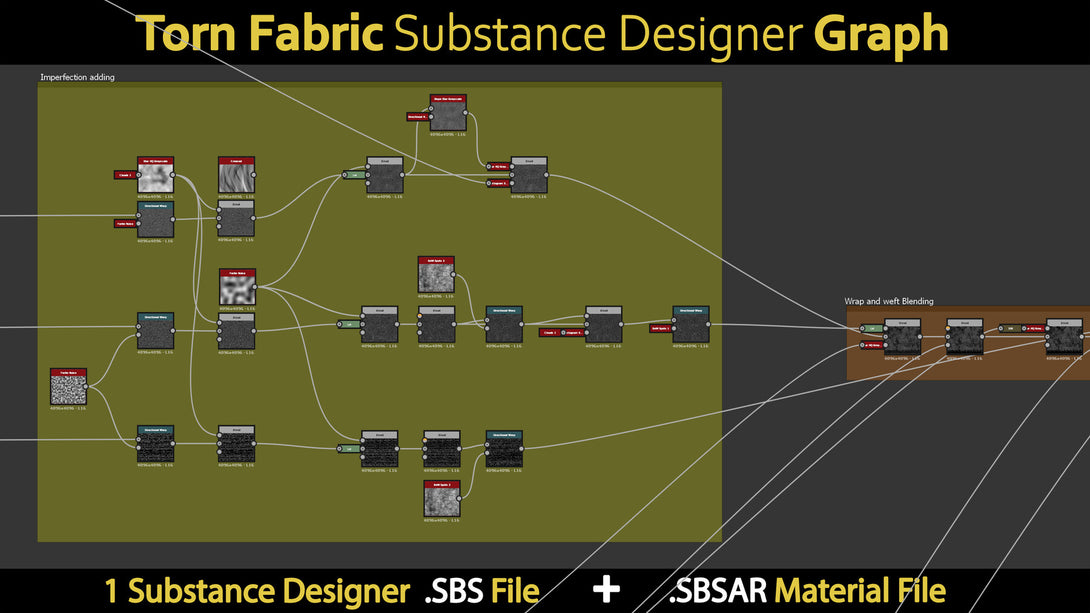The height and width of the screenshot is (613, 1090).
Task: Select topmost red-header node above the Blend row
Action: click(x=448, y=113)
